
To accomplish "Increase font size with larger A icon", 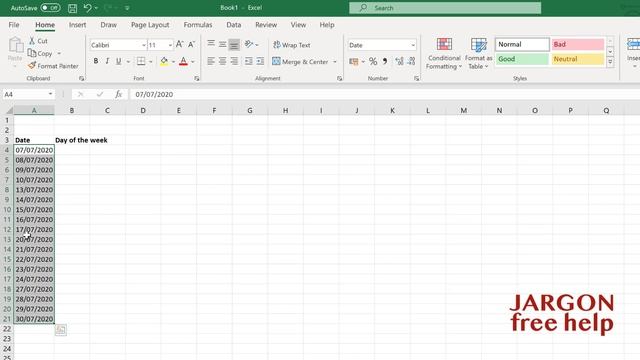I will click(x=179, y=44).
